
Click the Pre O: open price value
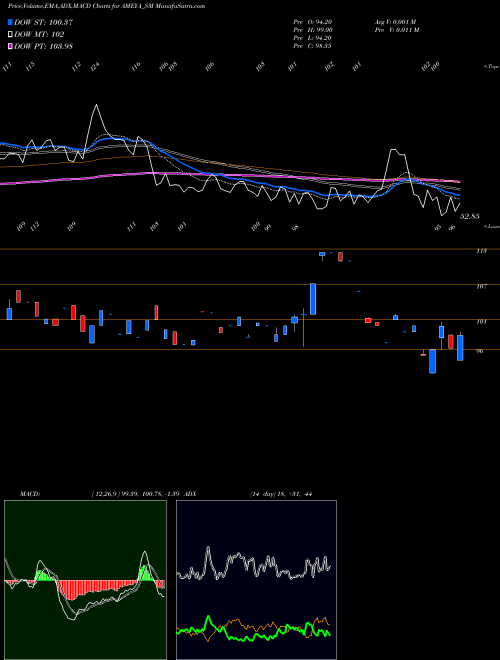click(x=314, y=21)
